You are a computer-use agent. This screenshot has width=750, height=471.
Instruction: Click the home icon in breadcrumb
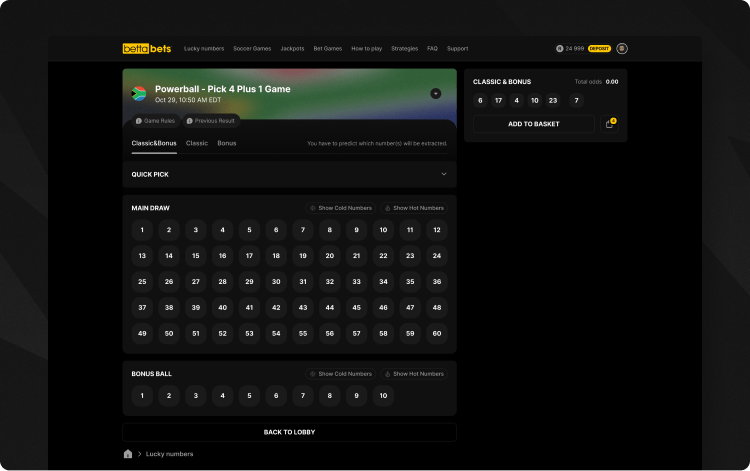128,454
